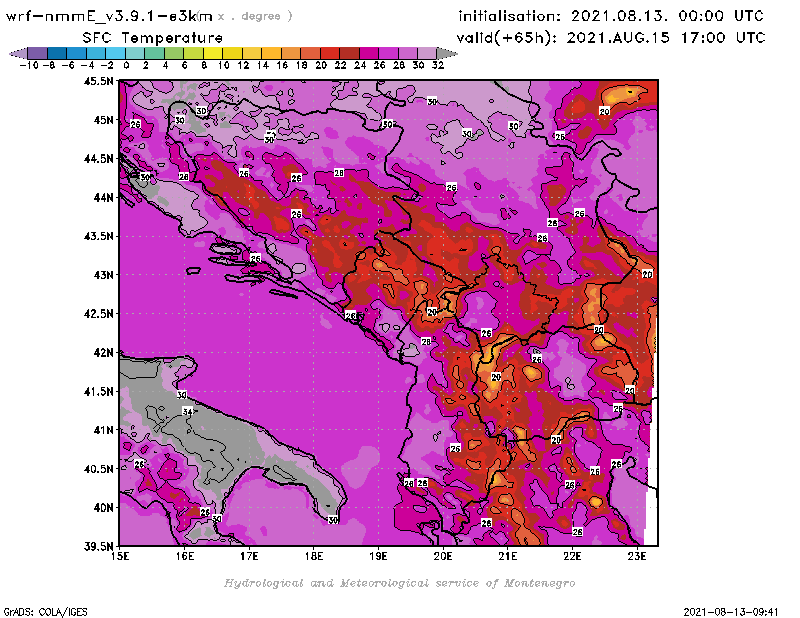This screenshot has height=618, width=800.
Task: Click the "x . degree )" text
Action: 255,16
